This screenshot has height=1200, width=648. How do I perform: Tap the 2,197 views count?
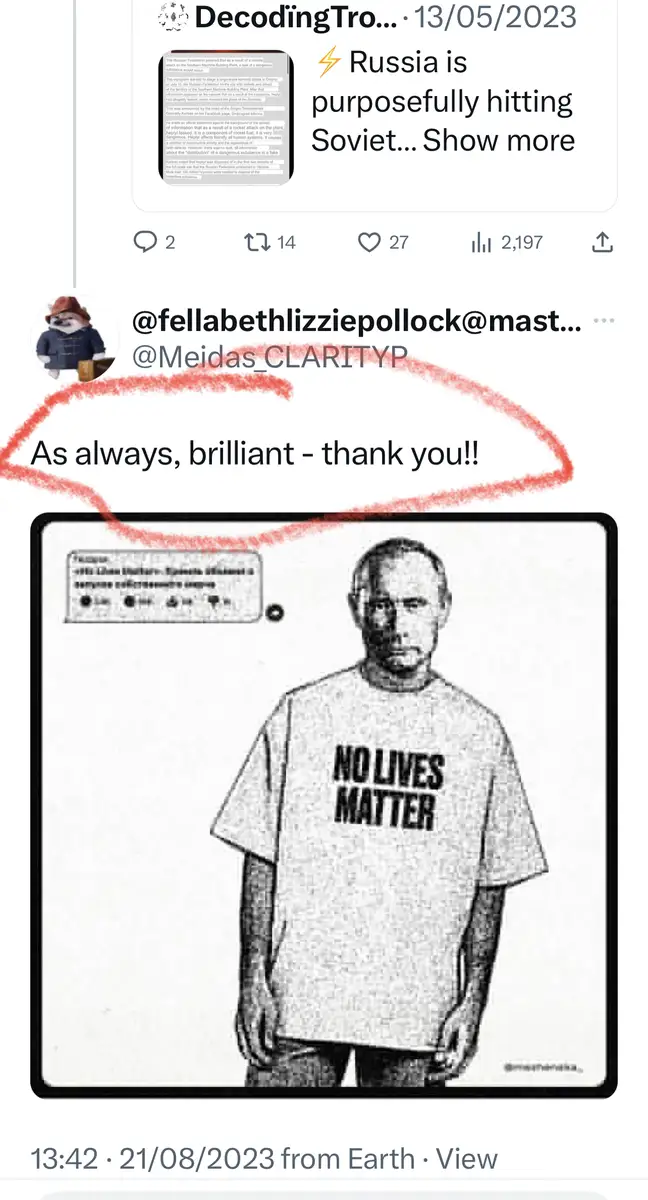pos(523,241)
